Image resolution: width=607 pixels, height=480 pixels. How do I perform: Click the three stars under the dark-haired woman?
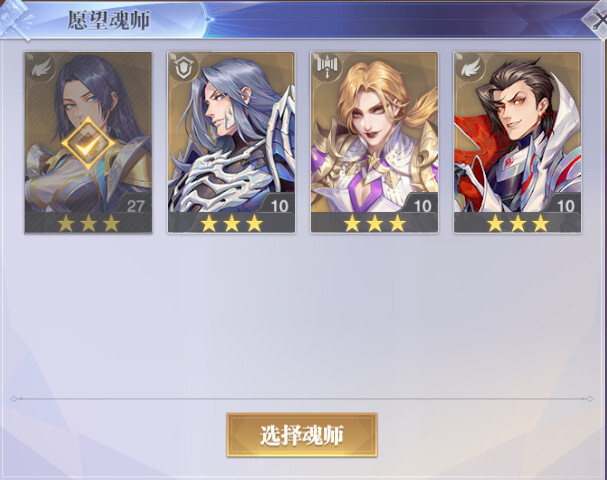click(89, 224)
